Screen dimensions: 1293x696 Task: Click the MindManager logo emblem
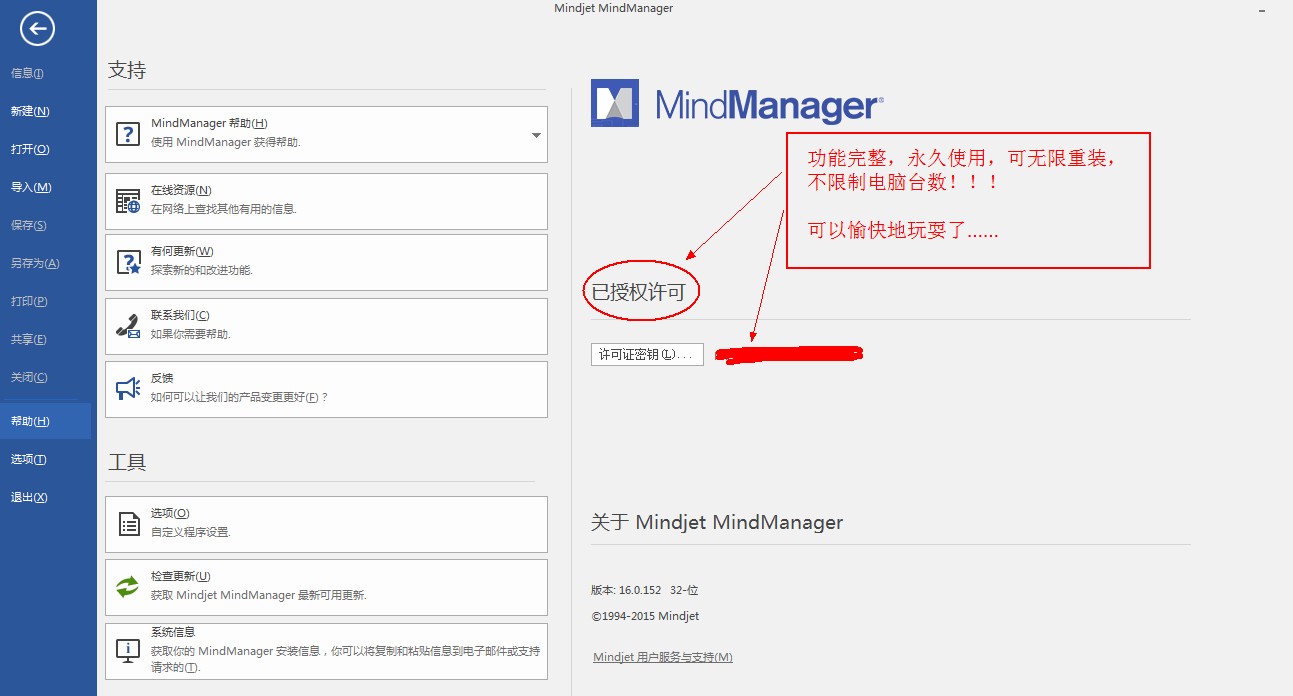point(615,103)
